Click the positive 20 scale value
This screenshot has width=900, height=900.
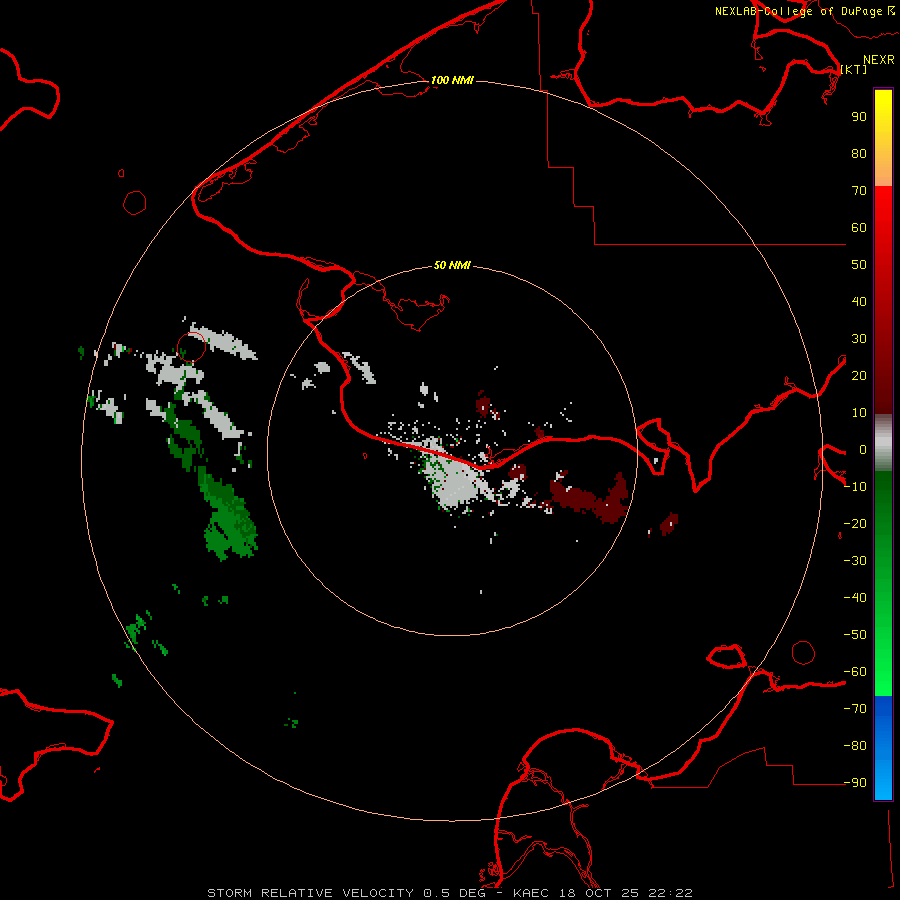859,376
